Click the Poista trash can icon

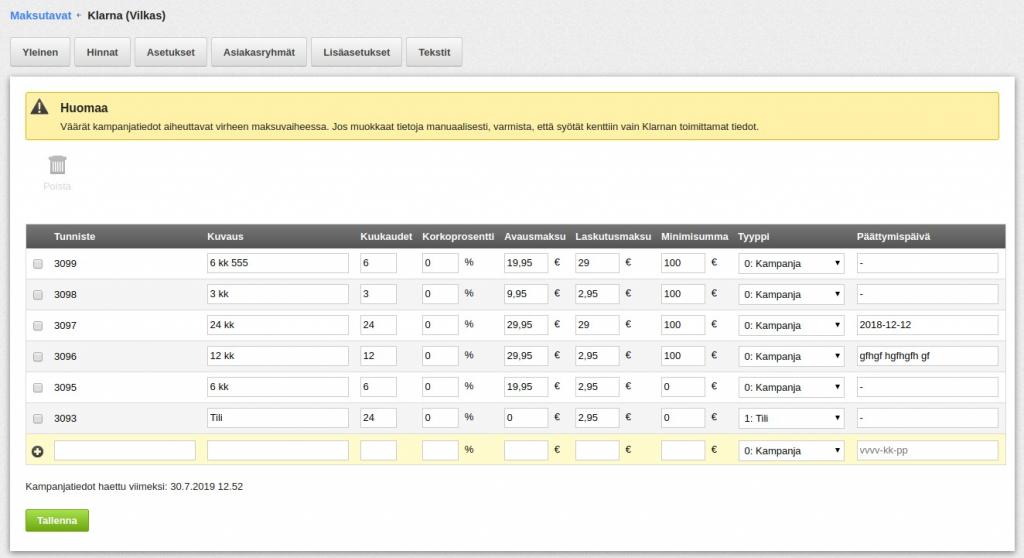point(57,165)
